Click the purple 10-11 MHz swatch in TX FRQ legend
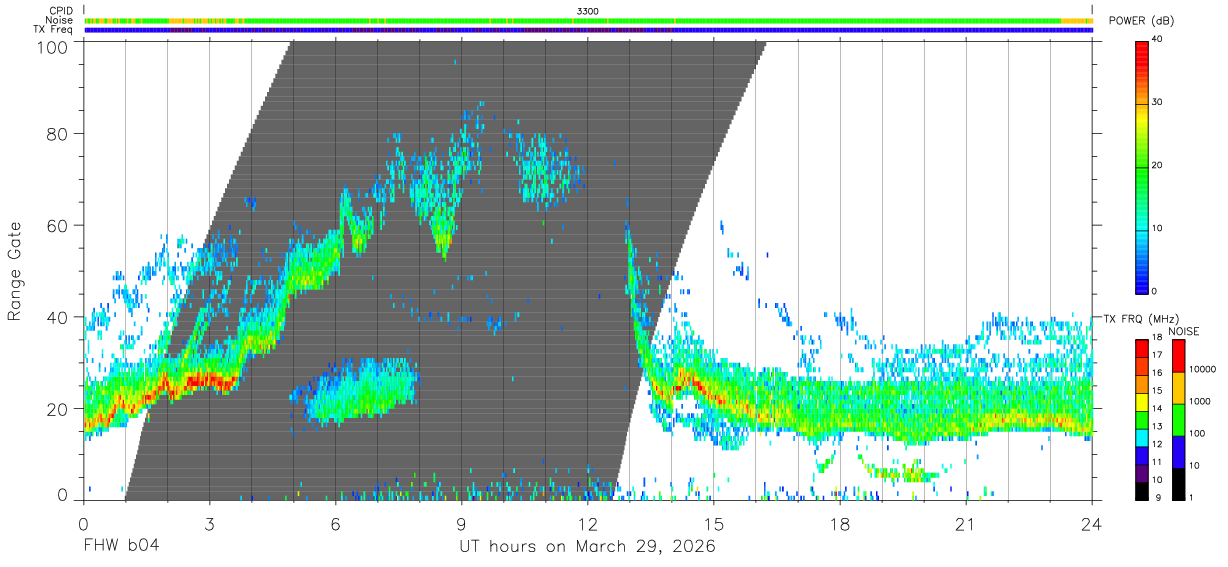 [x=1141, y=474]
